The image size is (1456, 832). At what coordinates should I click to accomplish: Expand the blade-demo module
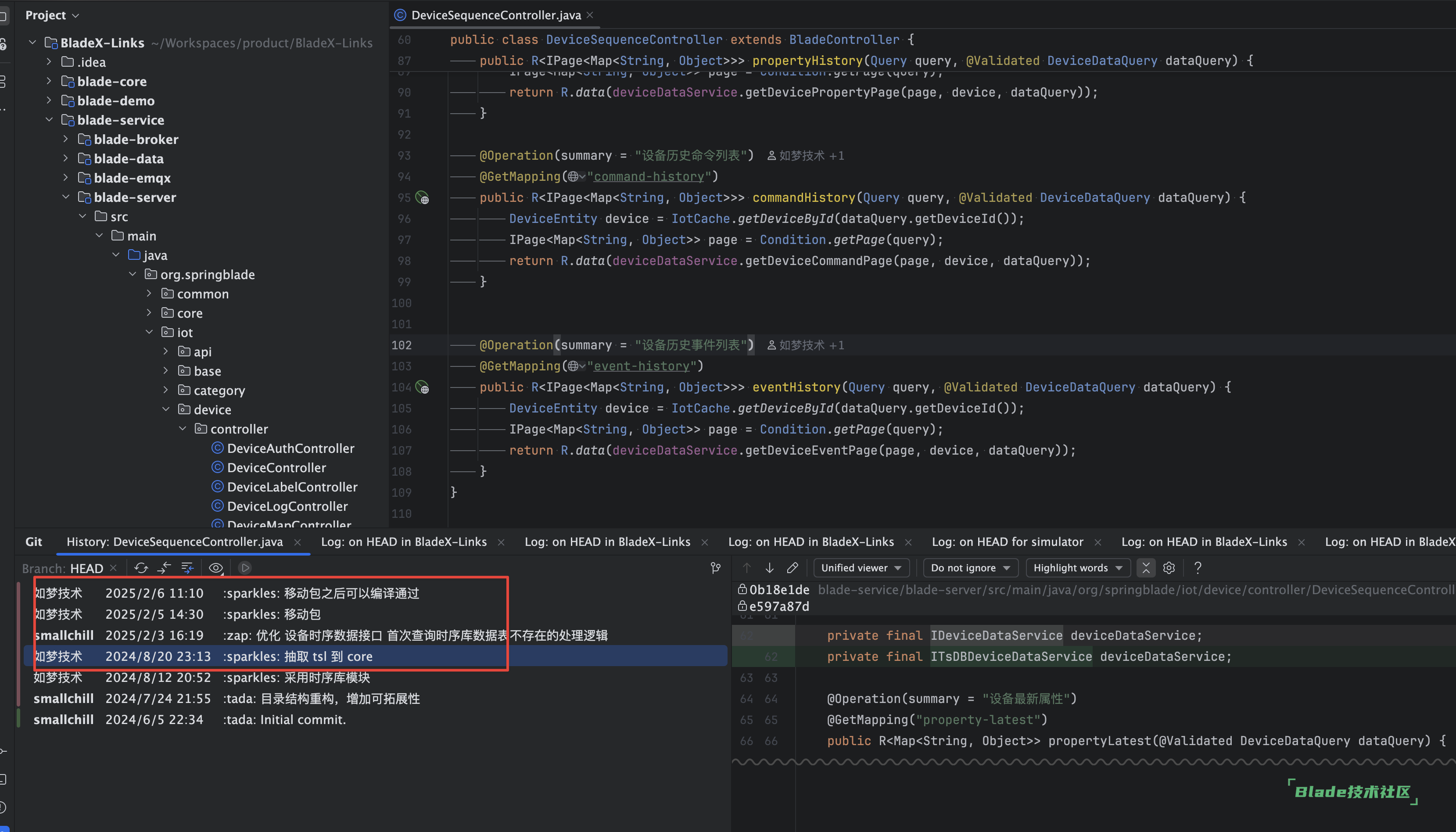point(49,100)
